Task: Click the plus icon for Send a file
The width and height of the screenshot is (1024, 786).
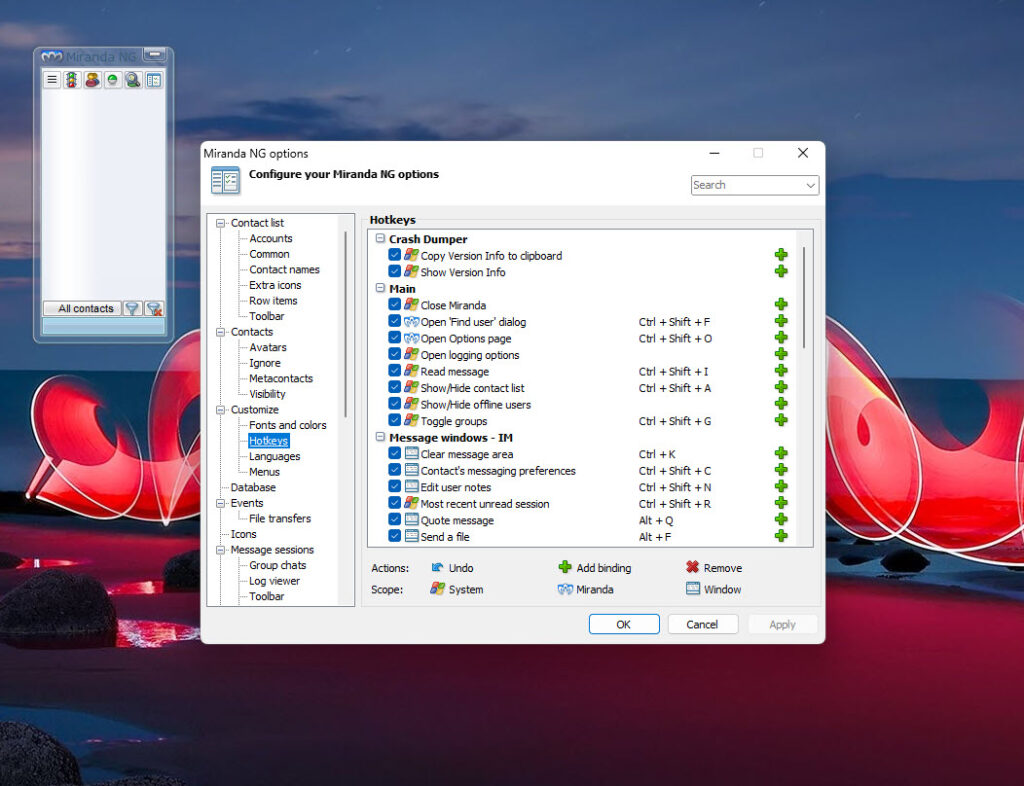Action: [x=781, y=536]
